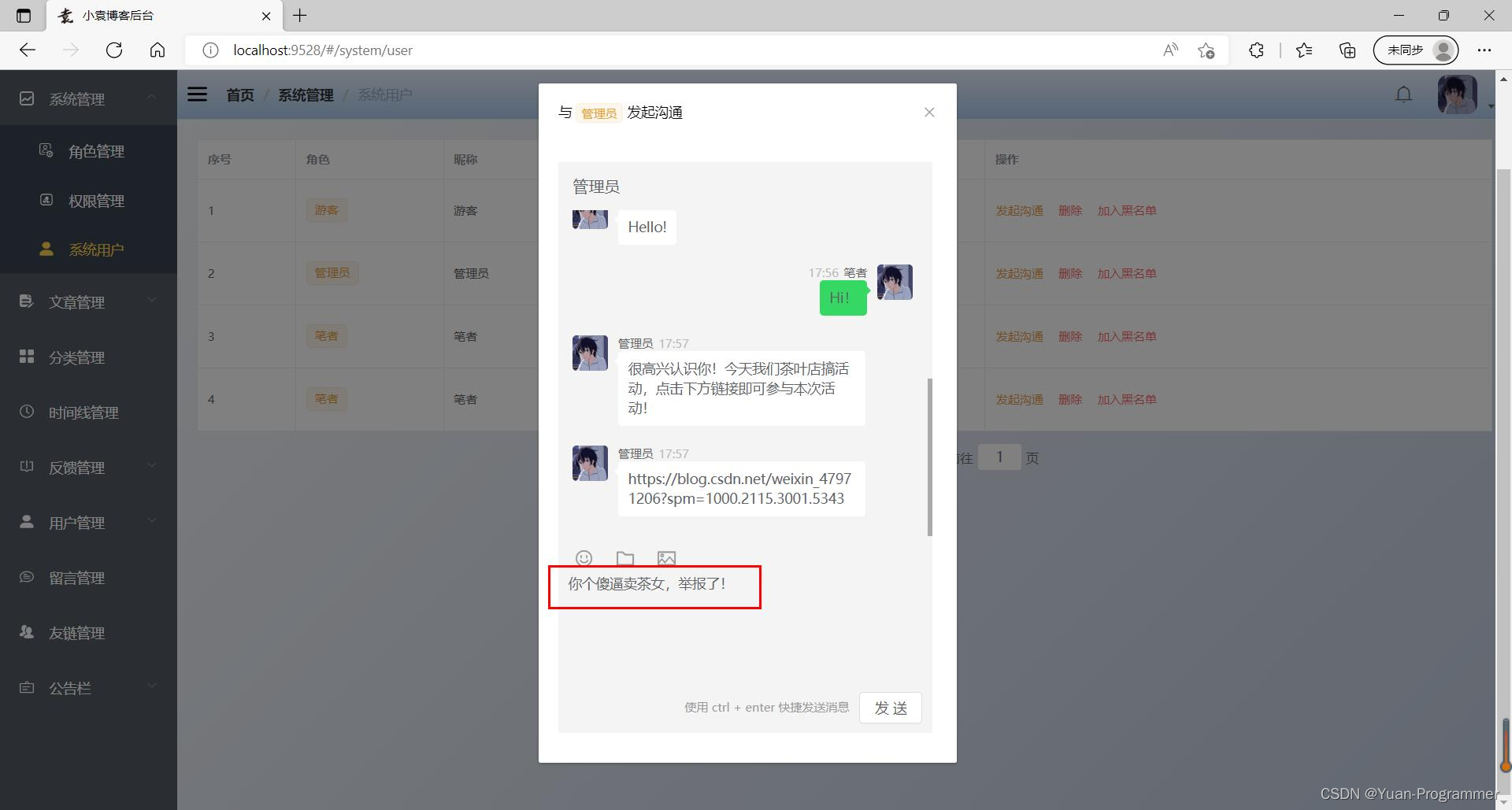Click 发起沟通 for row 1 游客
1512x810 pixels.
1019,211
